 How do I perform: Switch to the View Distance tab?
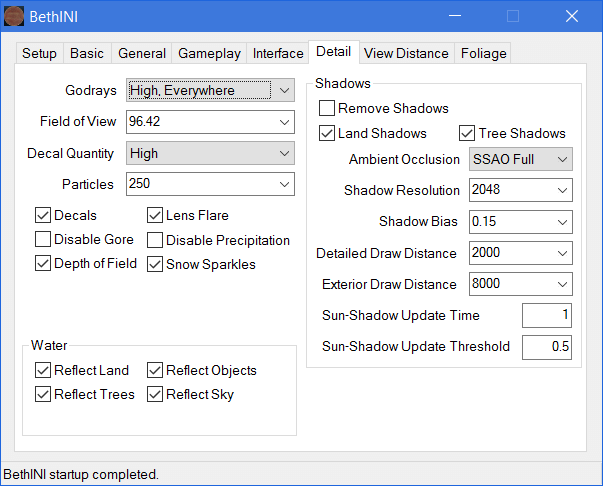click(405, 53)
